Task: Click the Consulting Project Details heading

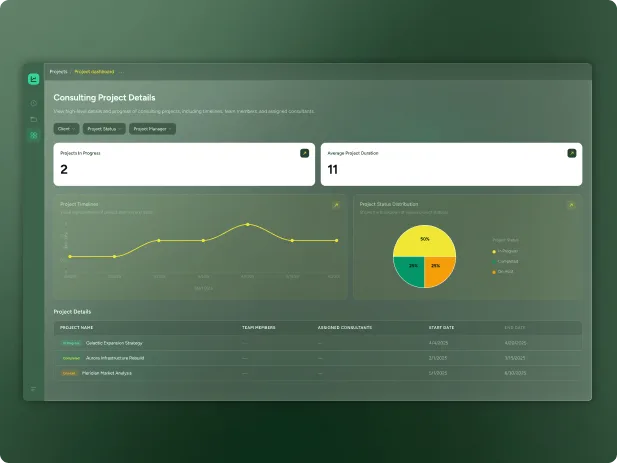Action: pos(104,98)
